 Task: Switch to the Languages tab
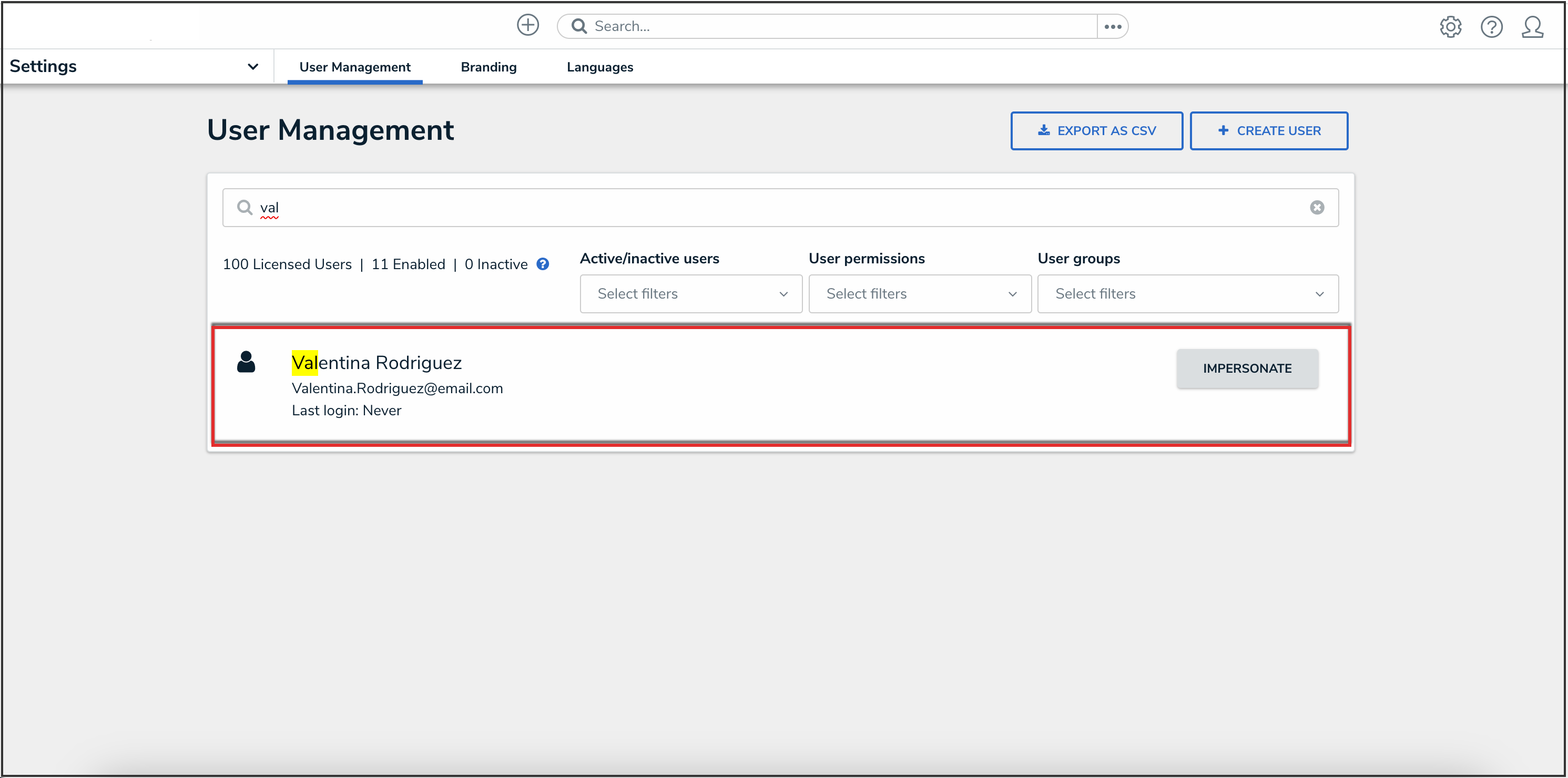coord(599,67)
